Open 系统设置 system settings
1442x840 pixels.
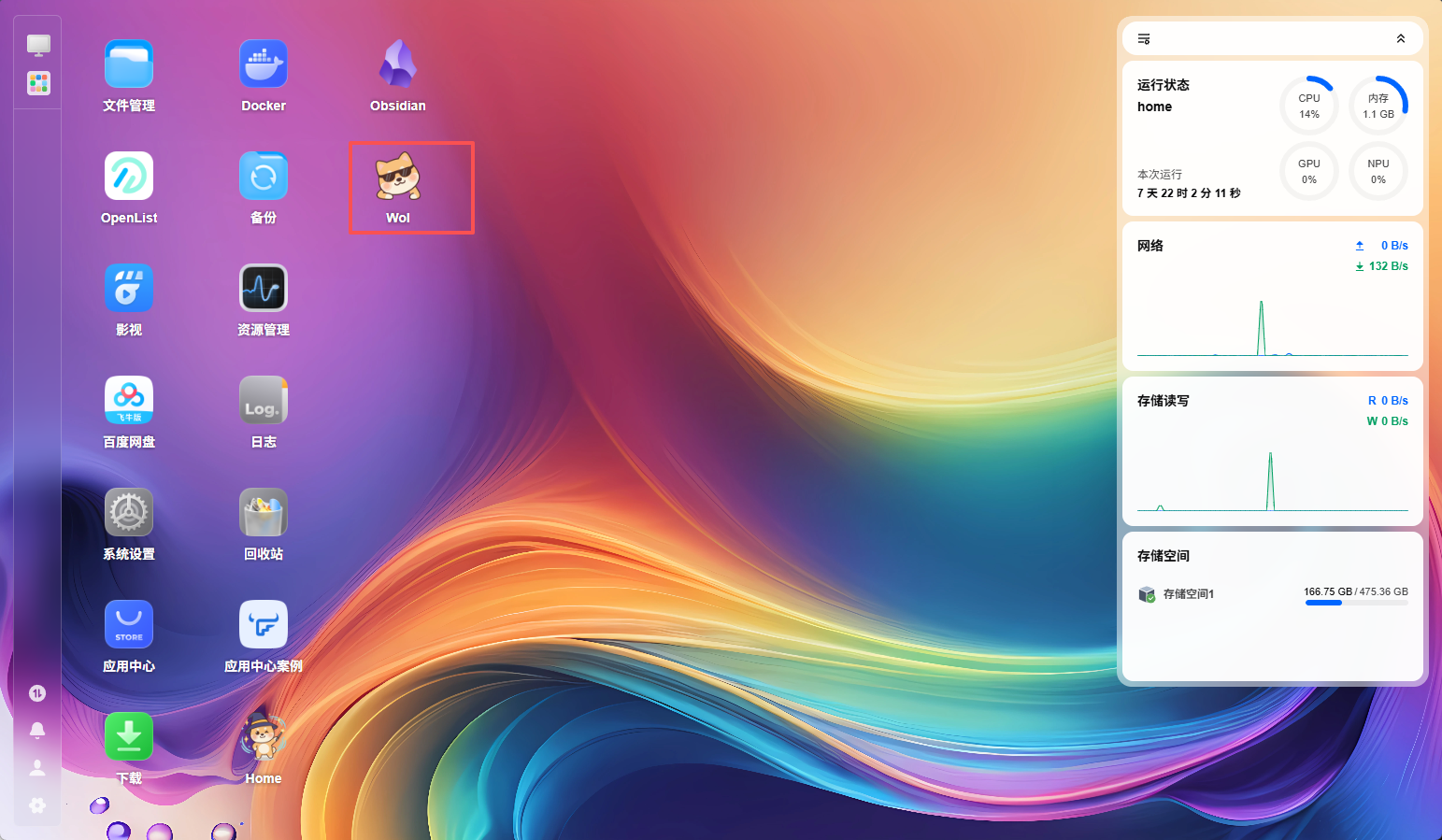[129, 512]
